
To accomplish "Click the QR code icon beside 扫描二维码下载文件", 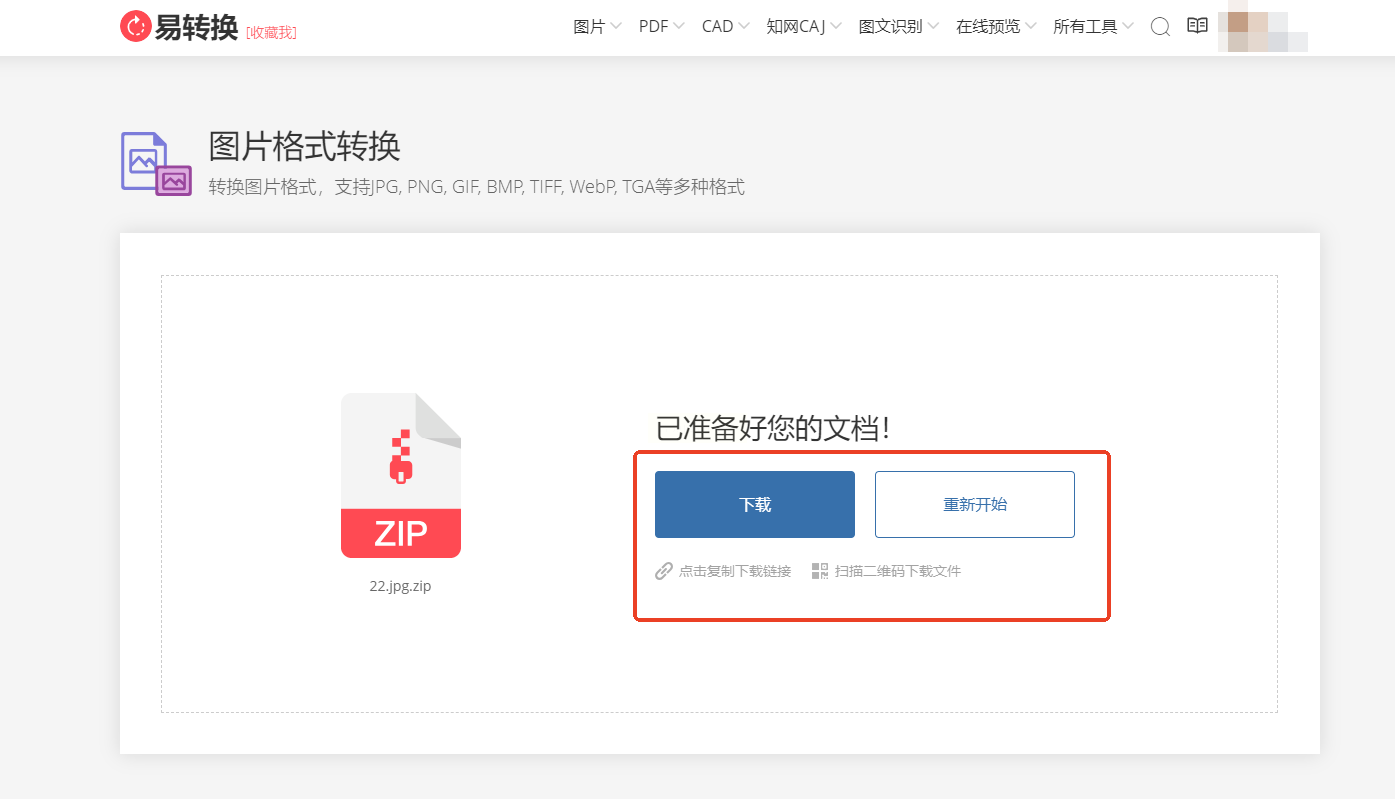I will click(820, 571).
